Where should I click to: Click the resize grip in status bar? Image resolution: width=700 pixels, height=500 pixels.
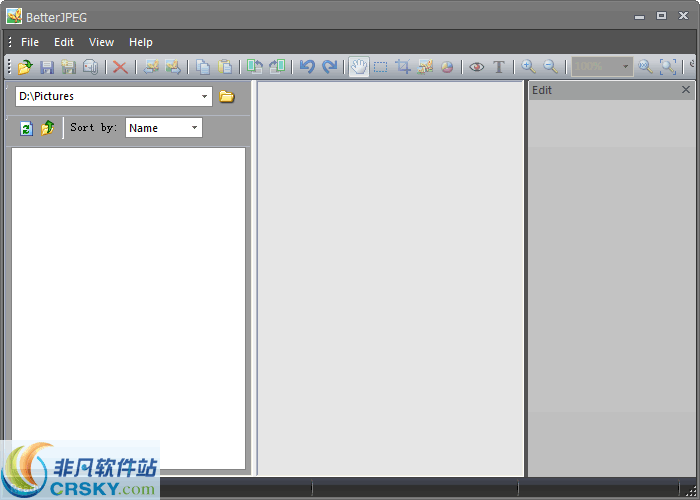point(692,492)
